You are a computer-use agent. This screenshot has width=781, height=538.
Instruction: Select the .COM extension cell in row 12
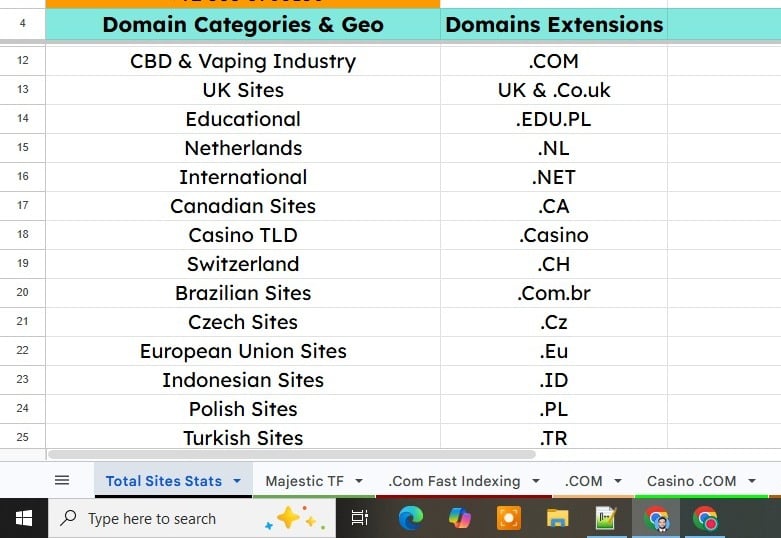[x=554, y=61]
